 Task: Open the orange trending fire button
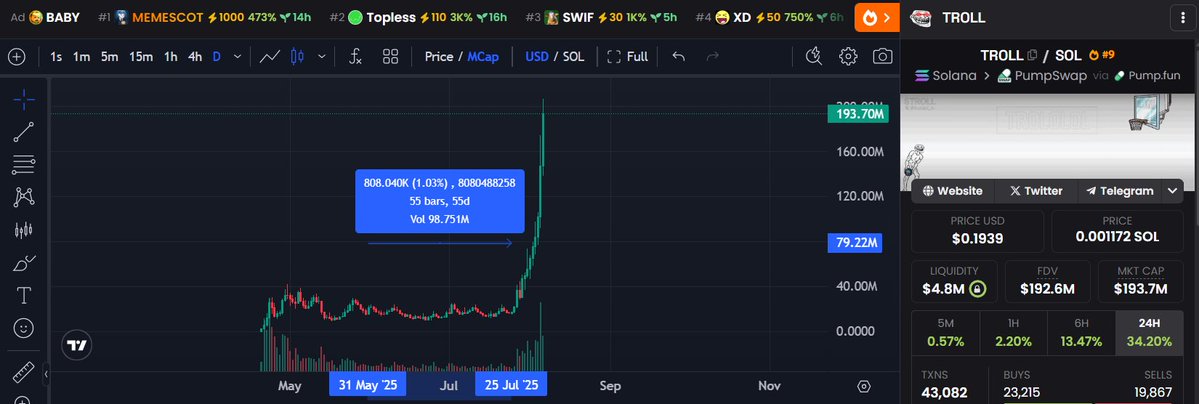(876, 18)
